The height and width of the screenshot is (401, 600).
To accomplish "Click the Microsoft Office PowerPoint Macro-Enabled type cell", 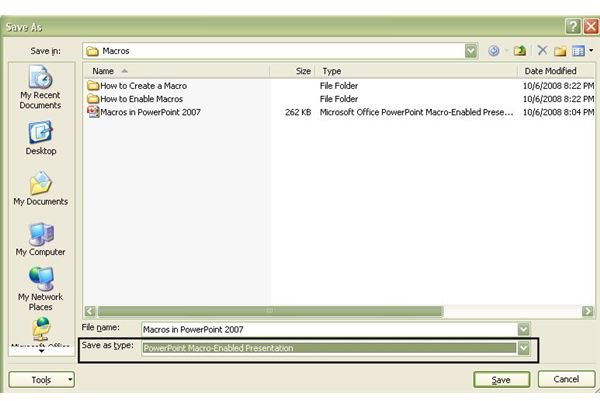I will point(416,112).
